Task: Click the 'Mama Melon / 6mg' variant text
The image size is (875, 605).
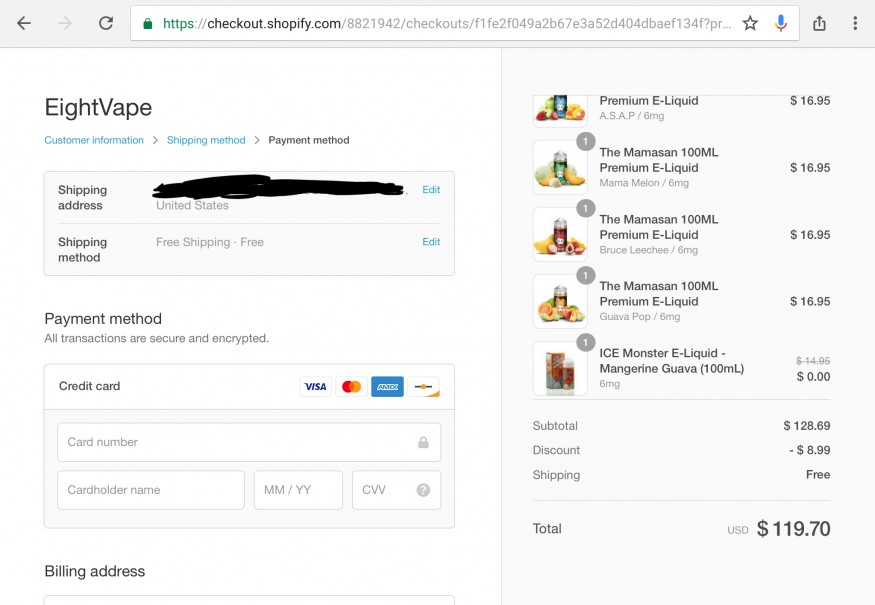Action: click(644, 183)
